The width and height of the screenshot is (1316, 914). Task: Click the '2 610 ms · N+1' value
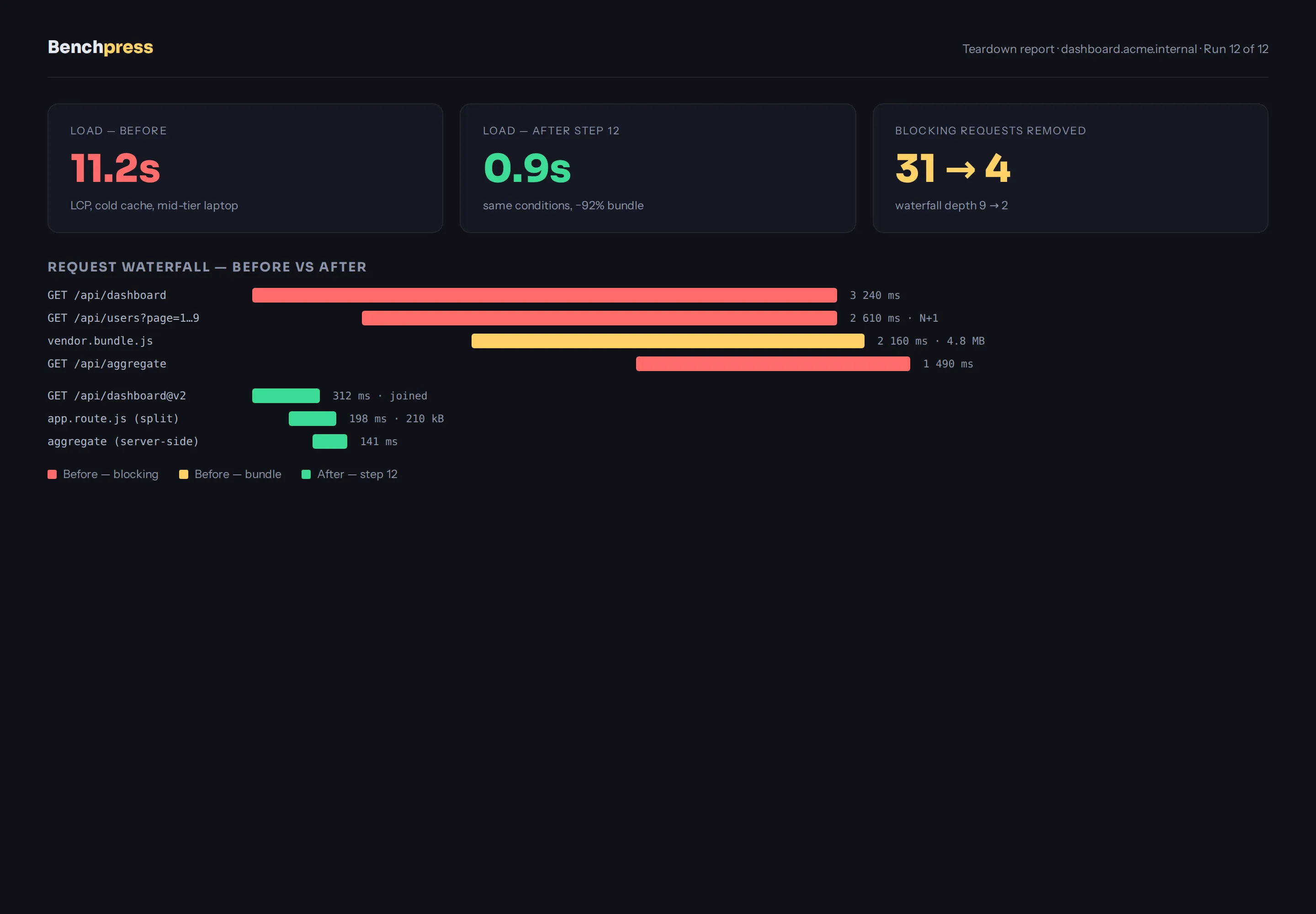(x=893, y=318)
